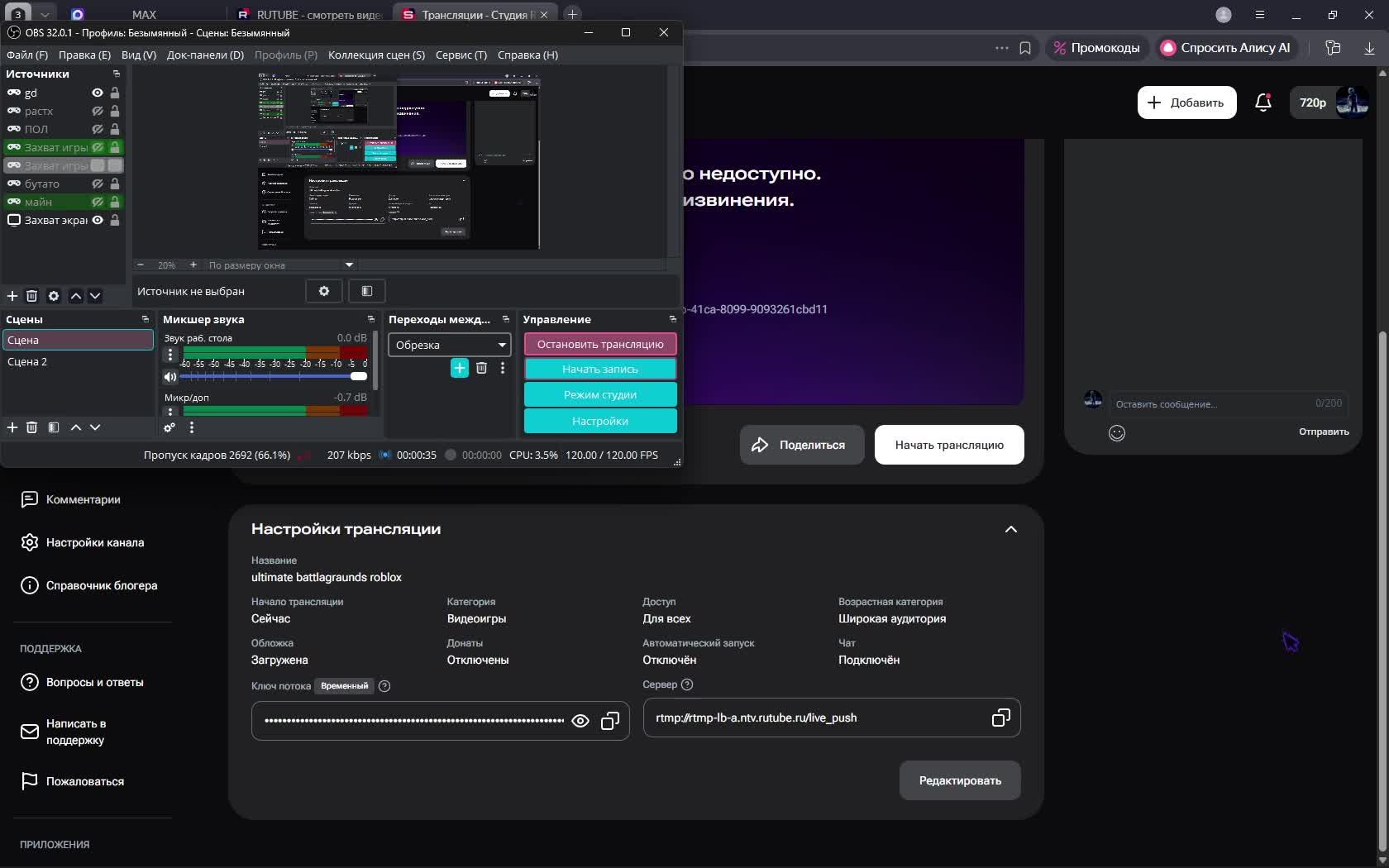
Task: Click Начать трансляцию on Rutube
Action: [x=949, y=445]
